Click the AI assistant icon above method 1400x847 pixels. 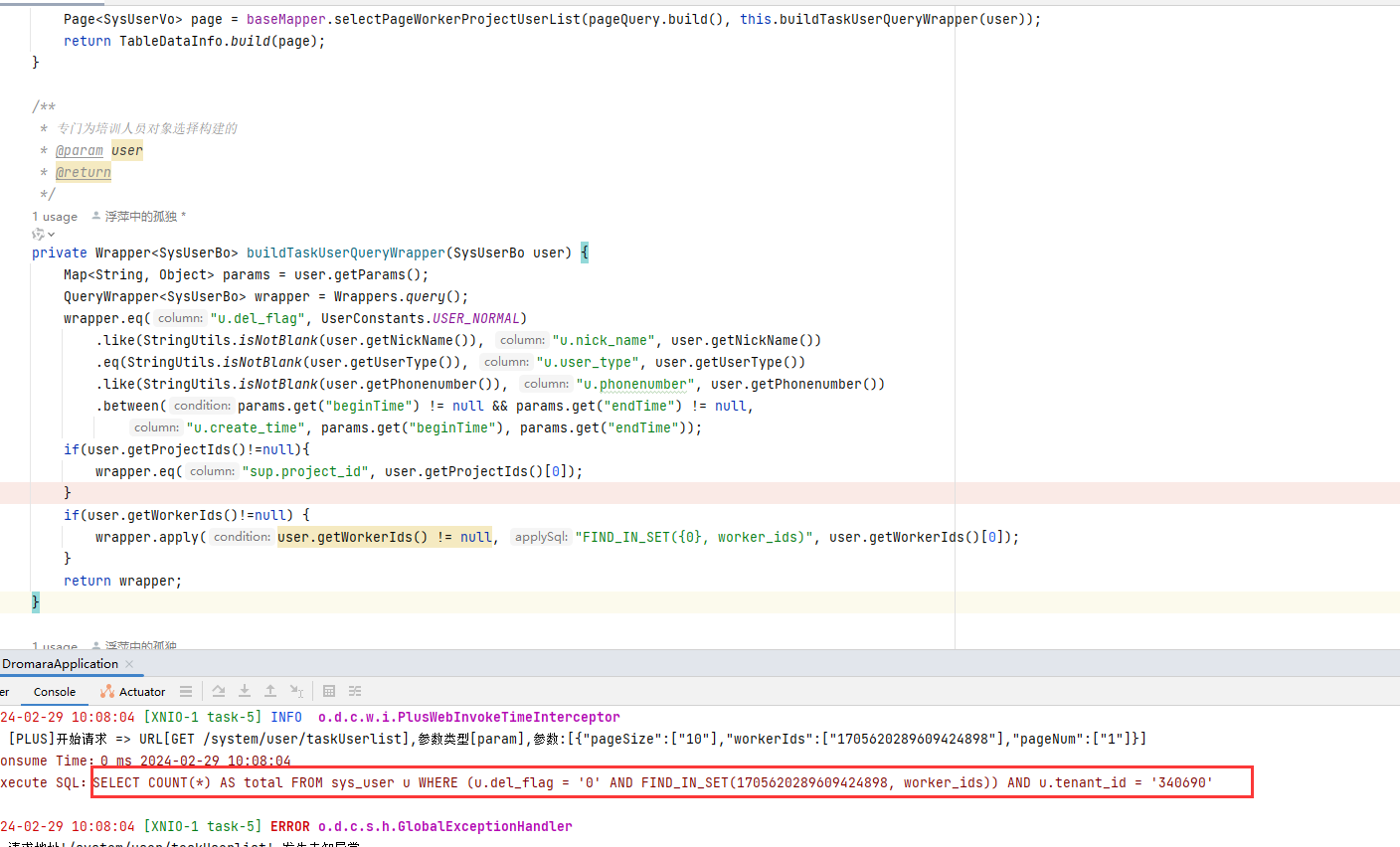tap(38, 235)
